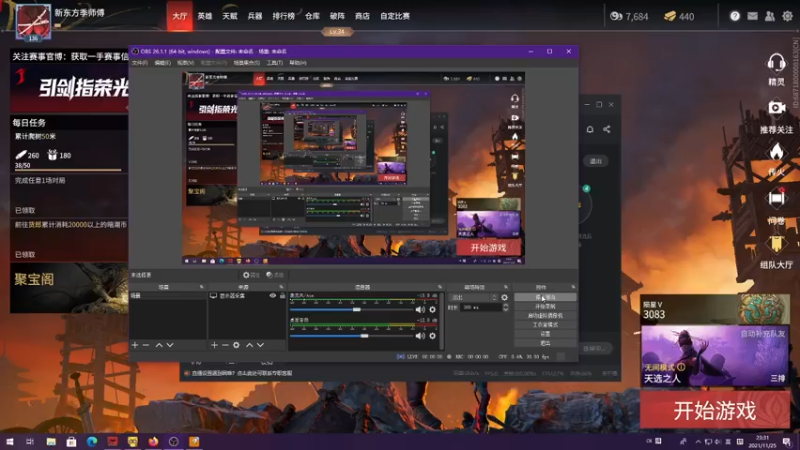Pop out the controls dock panel
The image size is (800, 450).
573,287
